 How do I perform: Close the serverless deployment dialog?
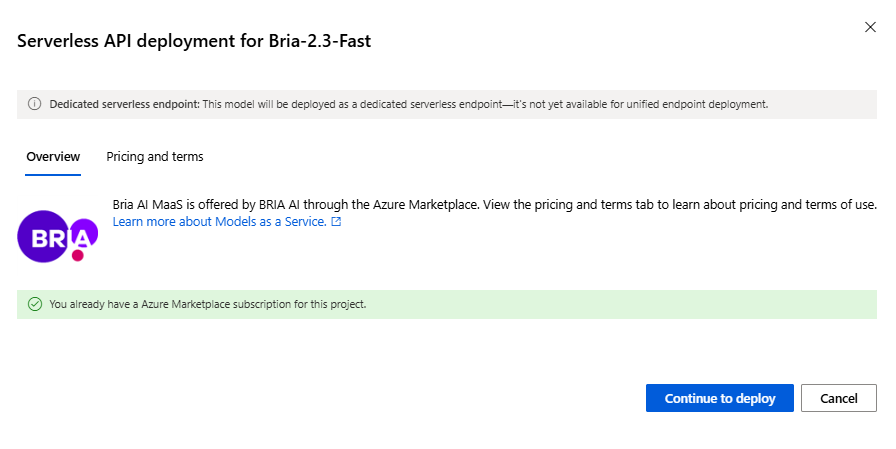(x=870, y=27)
